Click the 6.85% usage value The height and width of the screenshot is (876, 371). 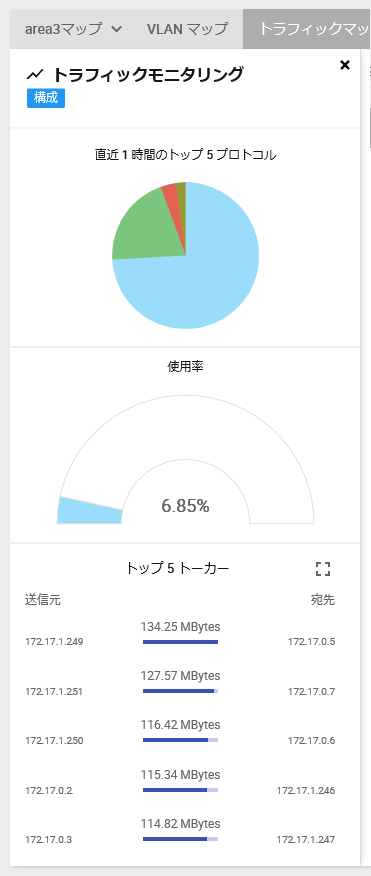pyautogui.click(x=186, y=506)
